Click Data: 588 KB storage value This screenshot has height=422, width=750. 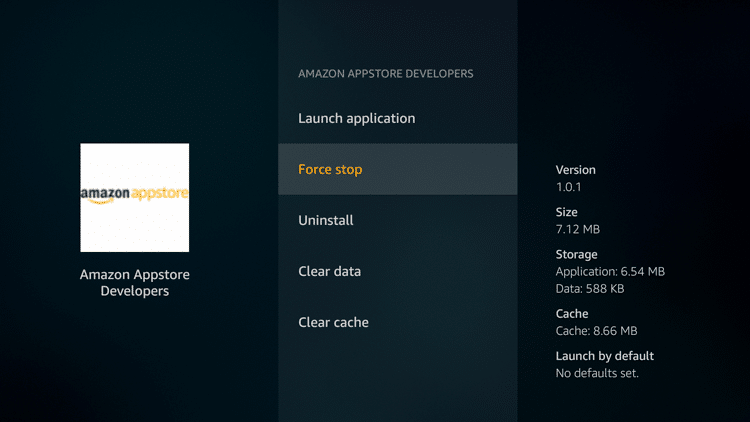[590, 289]
